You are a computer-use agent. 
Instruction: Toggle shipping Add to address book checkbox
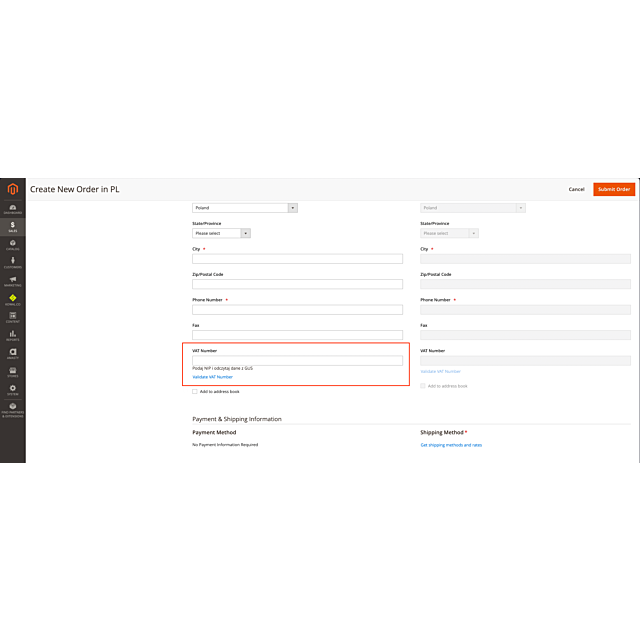[423, 386]
